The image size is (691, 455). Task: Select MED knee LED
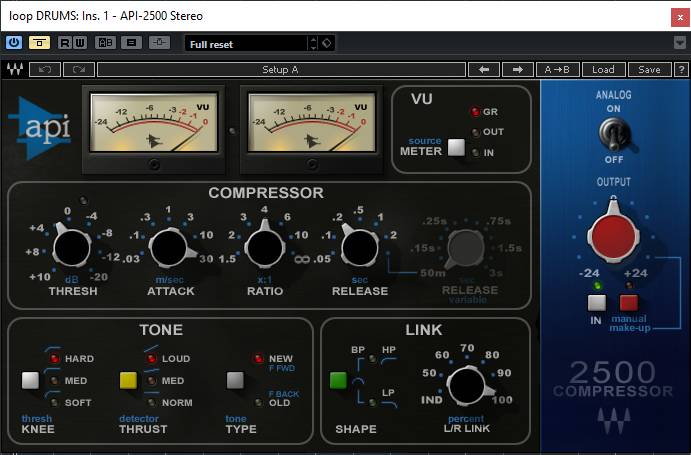click(54, 380)
